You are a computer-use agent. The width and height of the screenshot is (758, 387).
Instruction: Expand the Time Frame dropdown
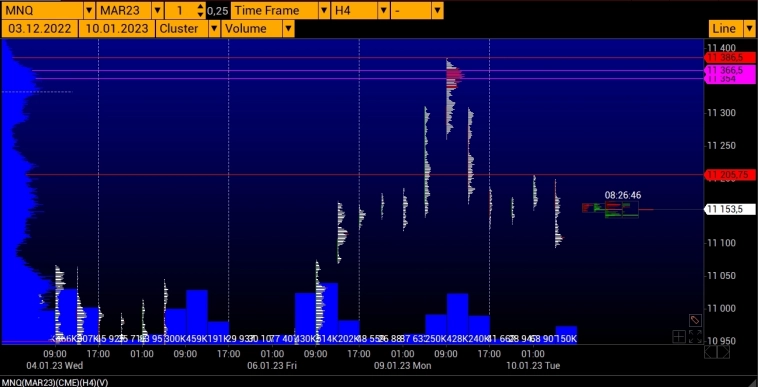coord(324,10)
